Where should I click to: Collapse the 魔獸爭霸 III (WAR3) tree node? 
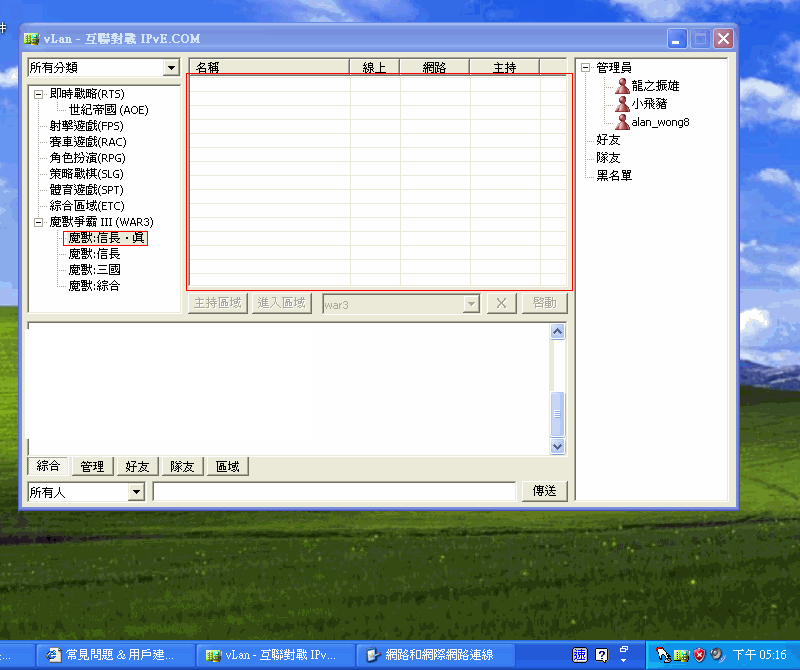(38, 222)
